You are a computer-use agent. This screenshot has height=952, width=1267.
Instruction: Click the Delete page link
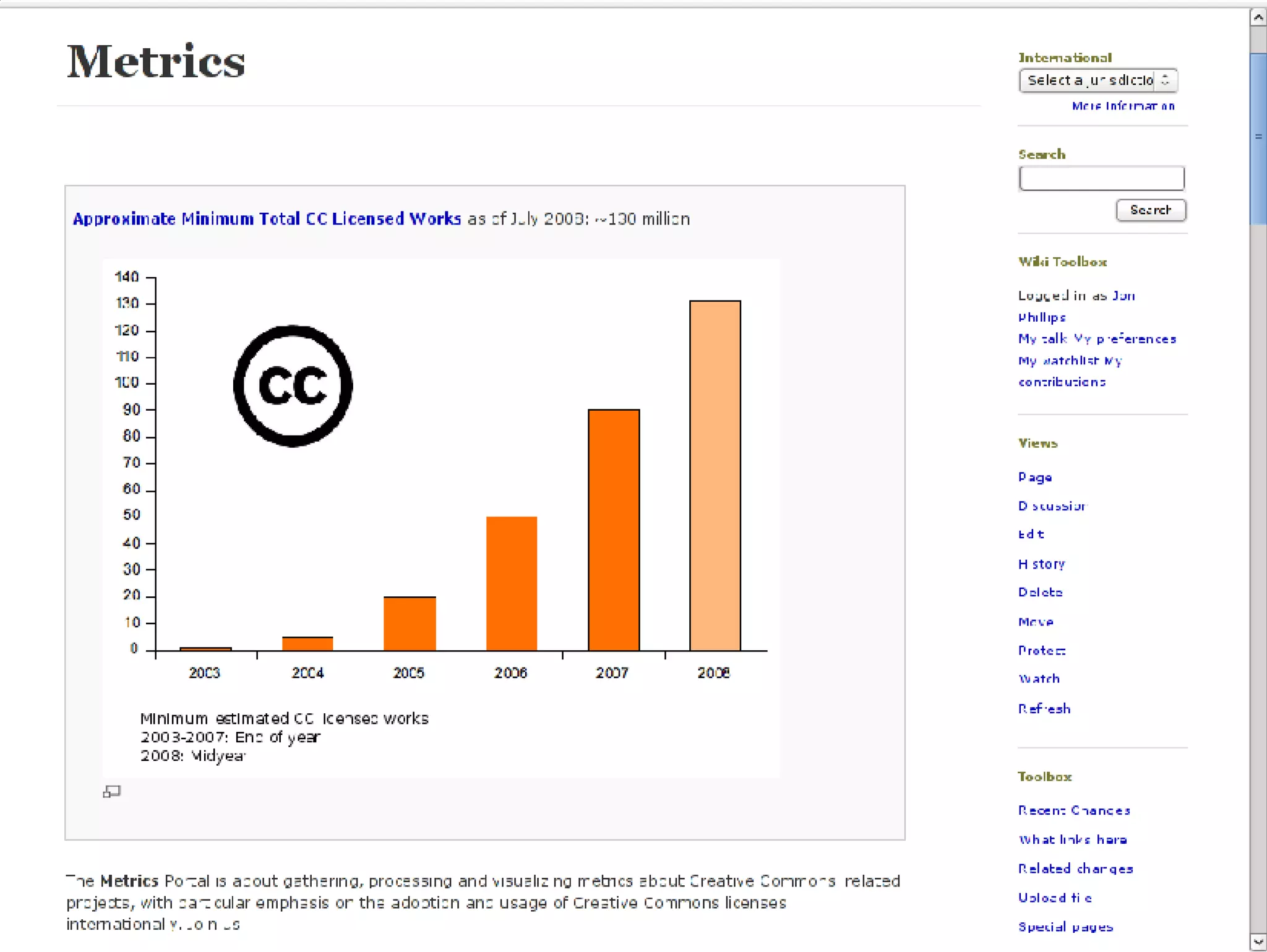pos(1041,593)
